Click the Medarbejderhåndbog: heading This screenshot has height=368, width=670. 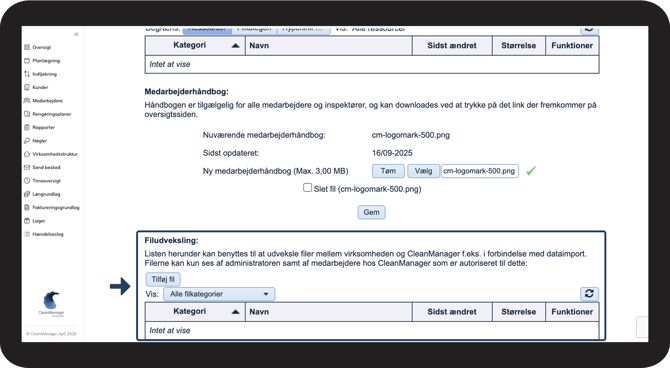click(x=186, y=91)
